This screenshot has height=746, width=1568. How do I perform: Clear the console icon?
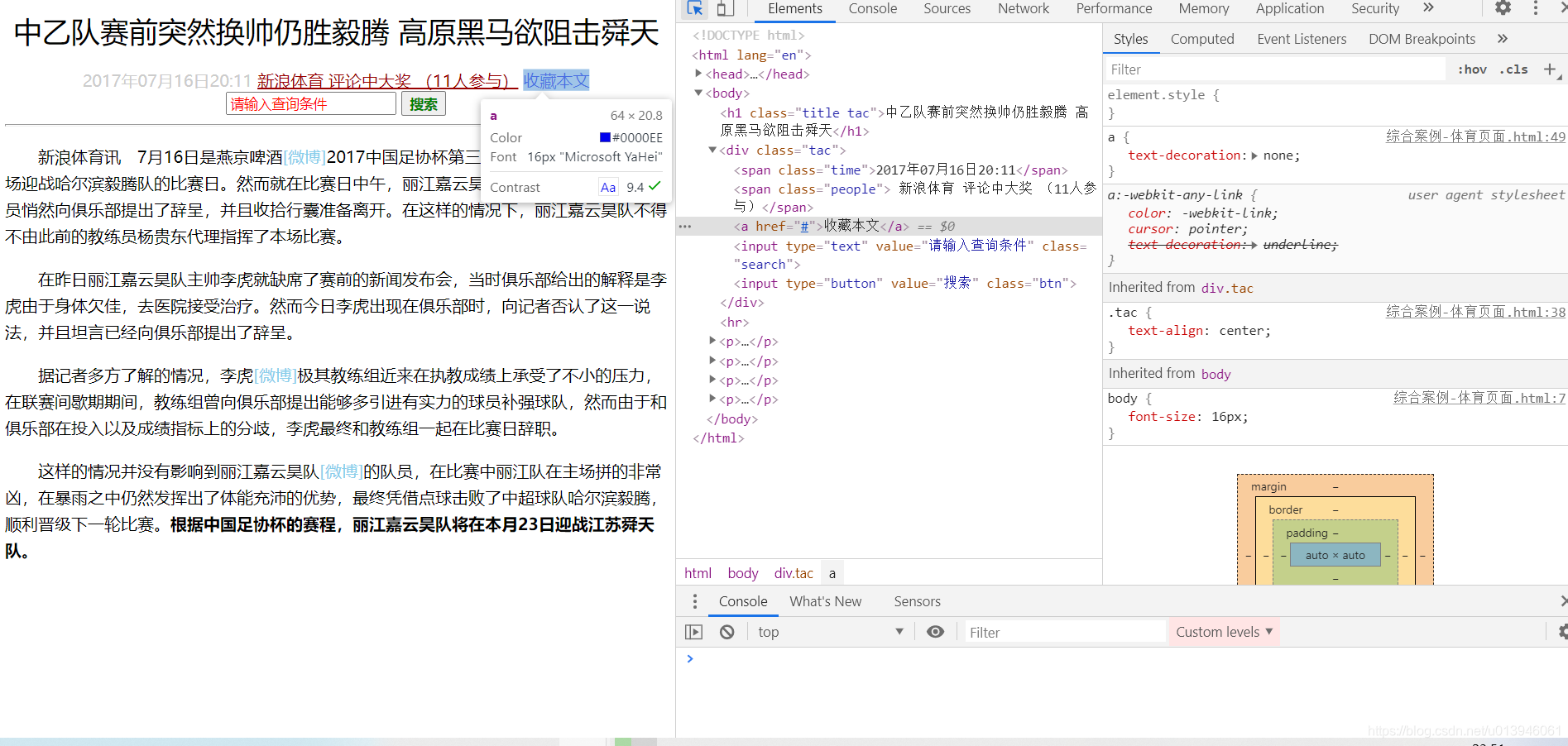coord(726,632)
